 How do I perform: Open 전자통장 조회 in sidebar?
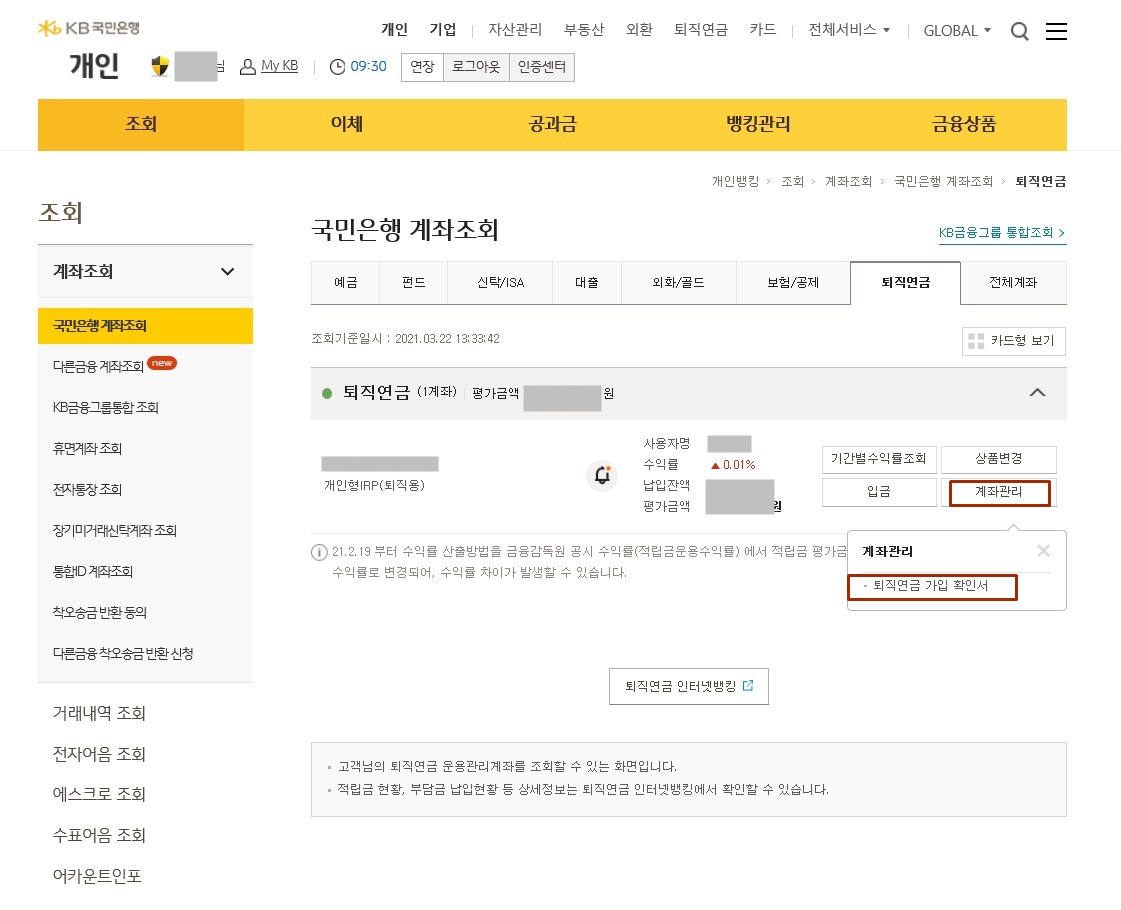point(87,490)
